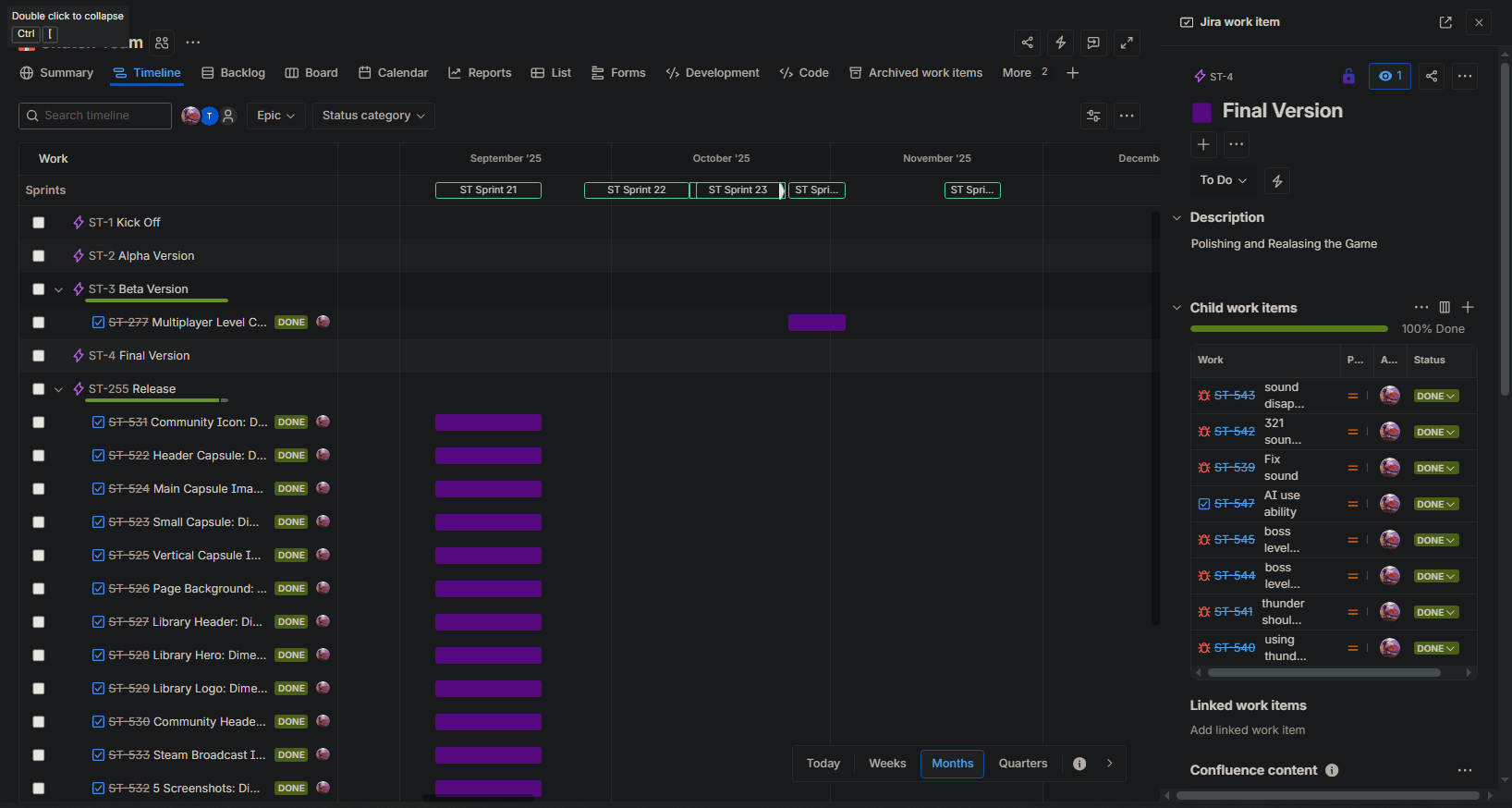Click the automation bolt beside To Do
This screenshot has width=1512, height=808.
(x=1277, y=181)
